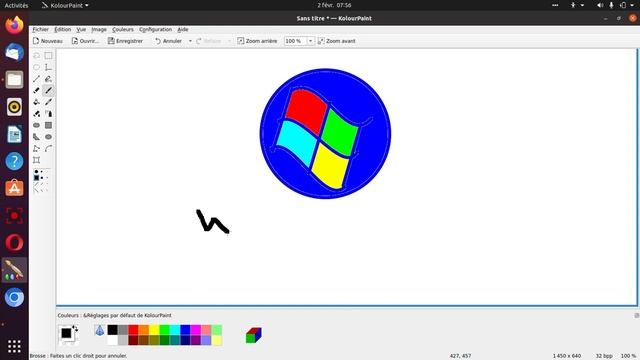Choose the large square brush shape option
Screen dimensions: 640x360
coord(36,178)
